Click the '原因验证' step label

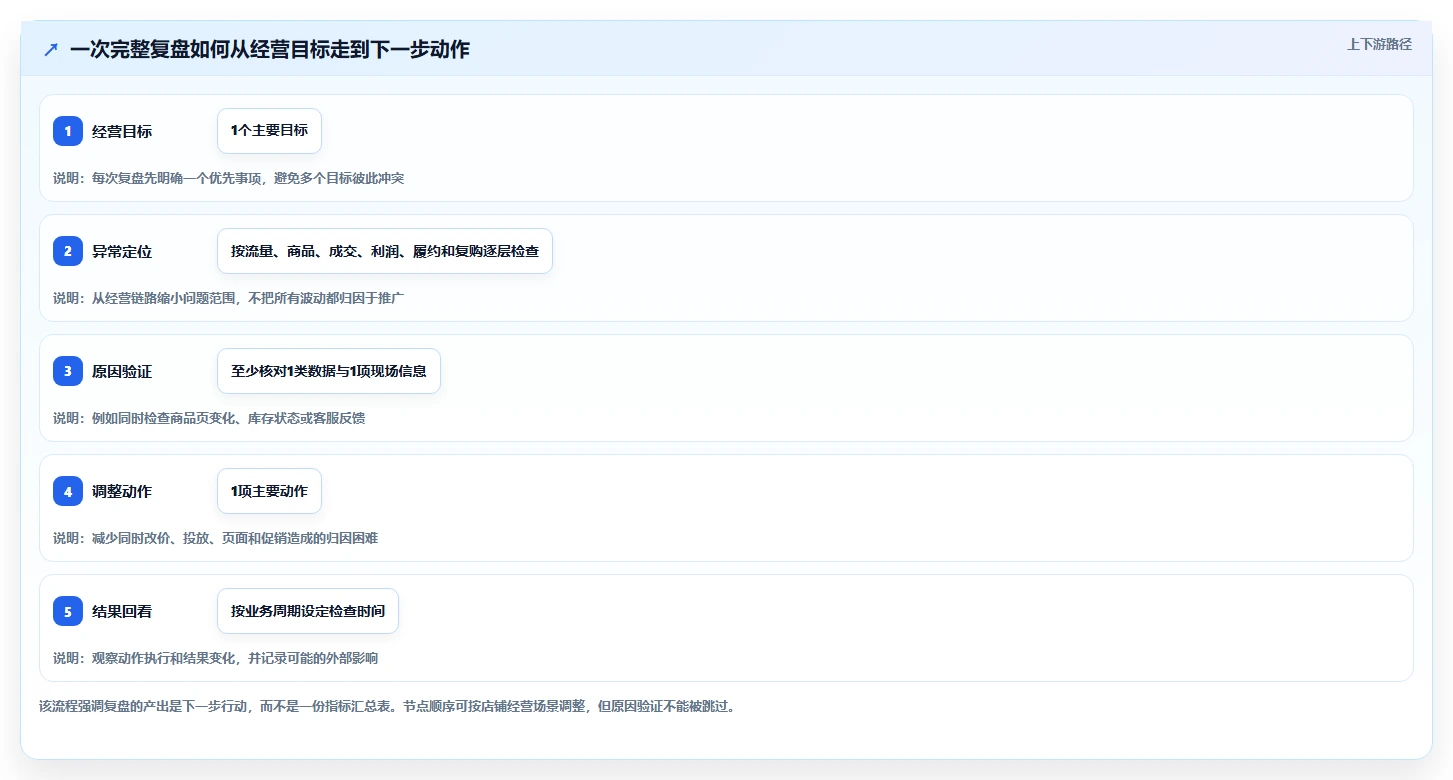tap(122, 371)
